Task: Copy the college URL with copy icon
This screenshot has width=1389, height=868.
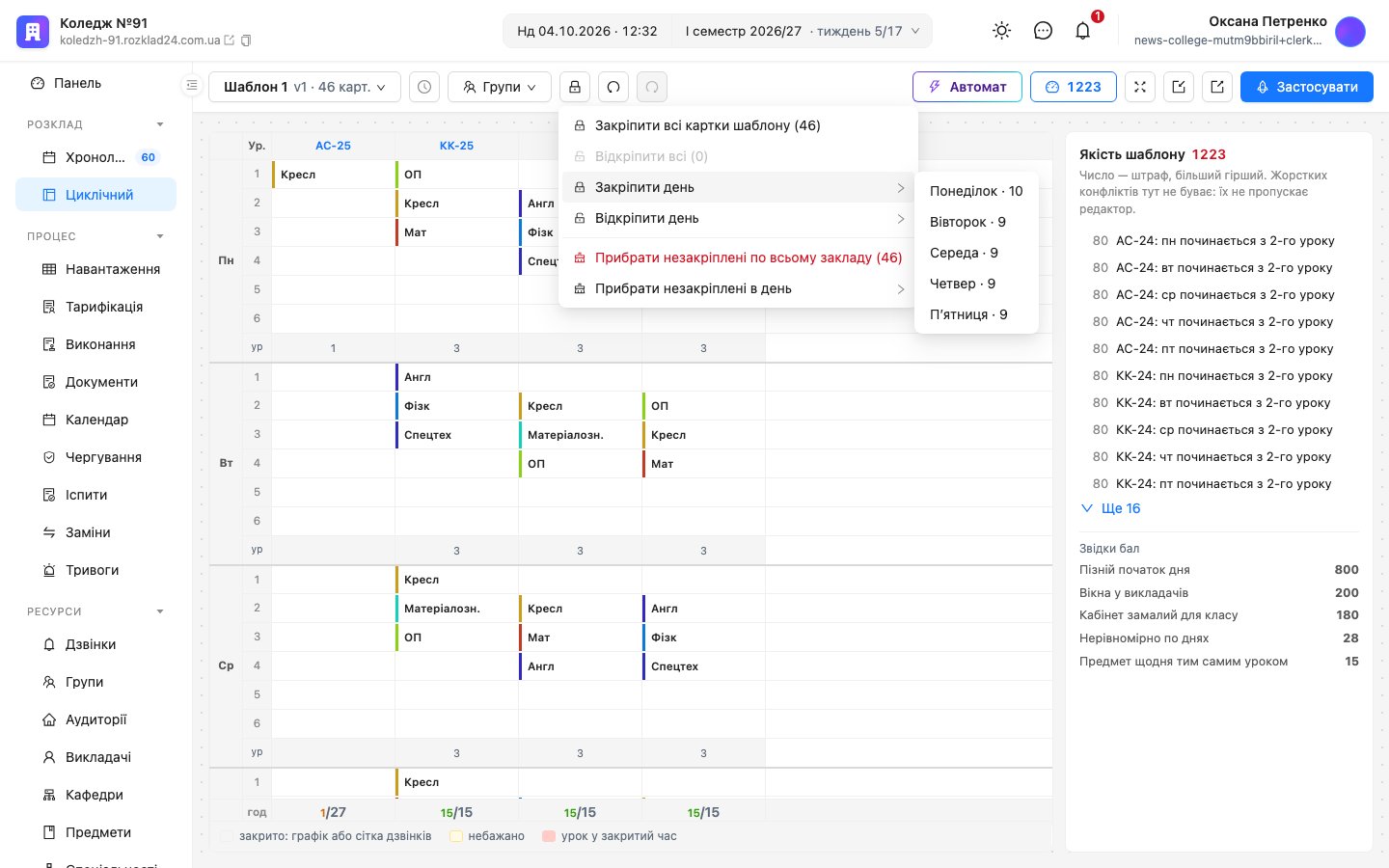Action: click(x=246, y=41)
